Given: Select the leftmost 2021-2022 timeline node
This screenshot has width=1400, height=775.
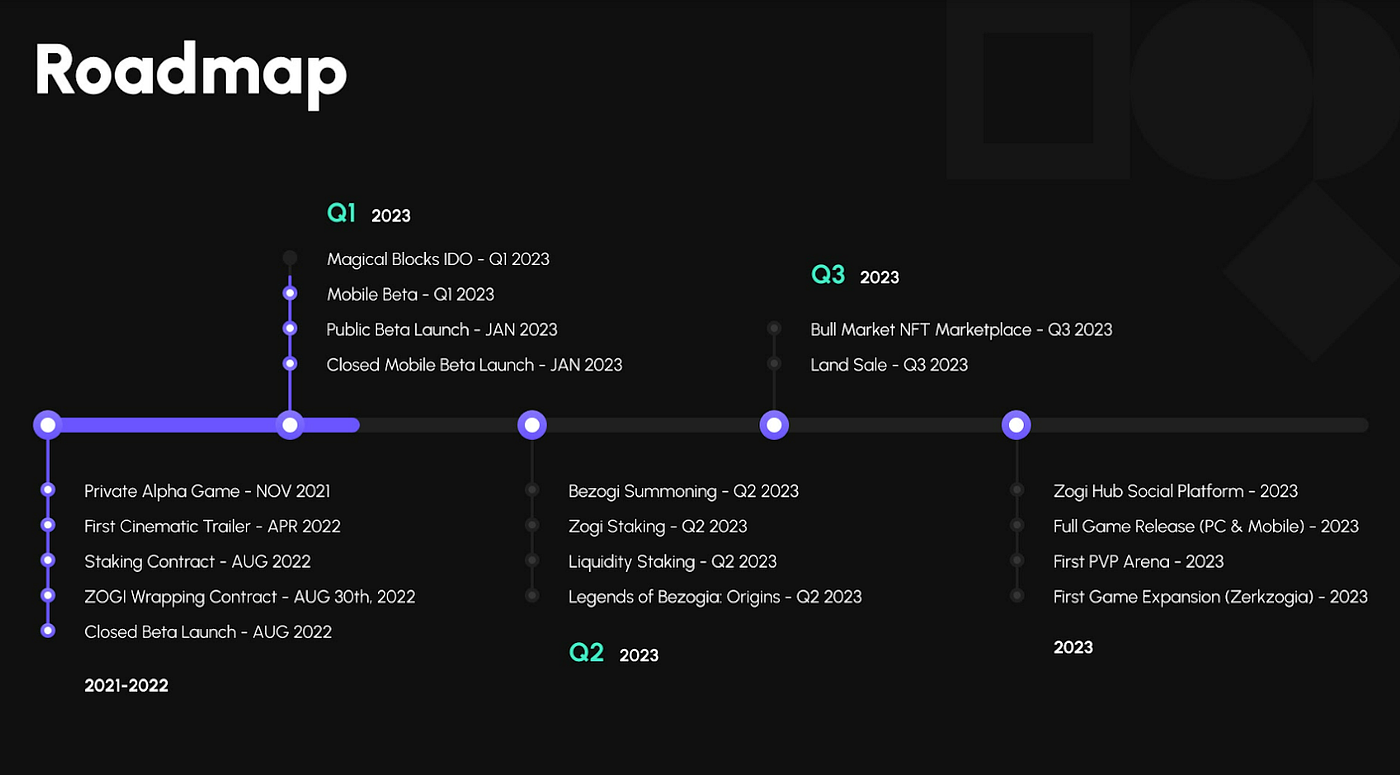Looking at the screenshot, I should pos(47,424).
